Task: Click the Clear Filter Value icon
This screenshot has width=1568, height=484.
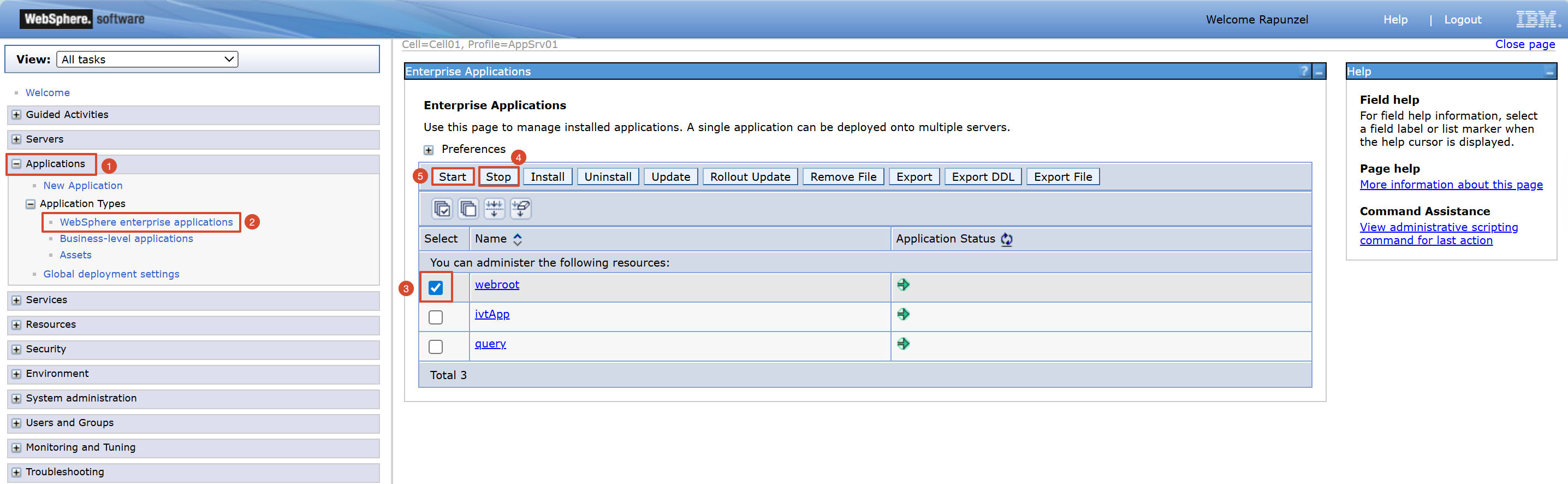Action: click(x=520, y=209)
